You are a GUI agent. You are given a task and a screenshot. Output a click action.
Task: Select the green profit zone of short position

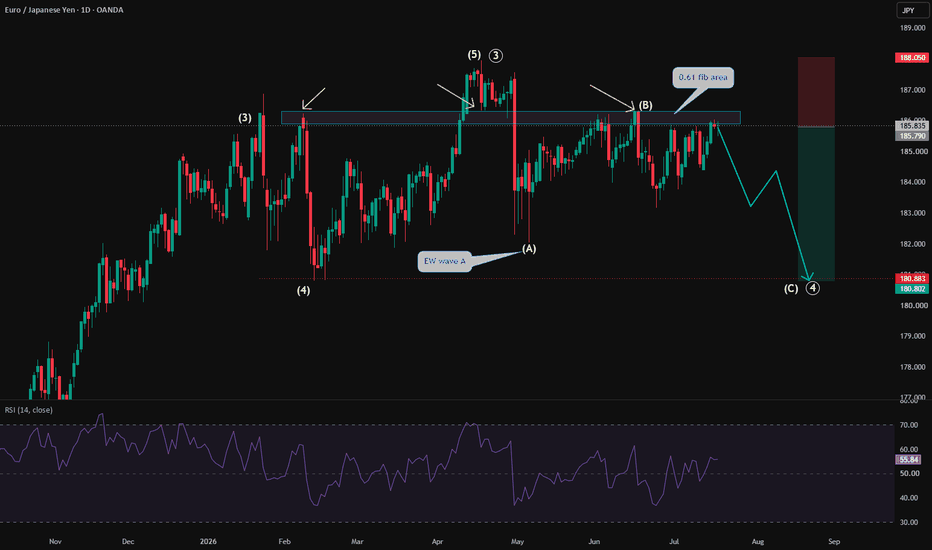pos(816,203)
